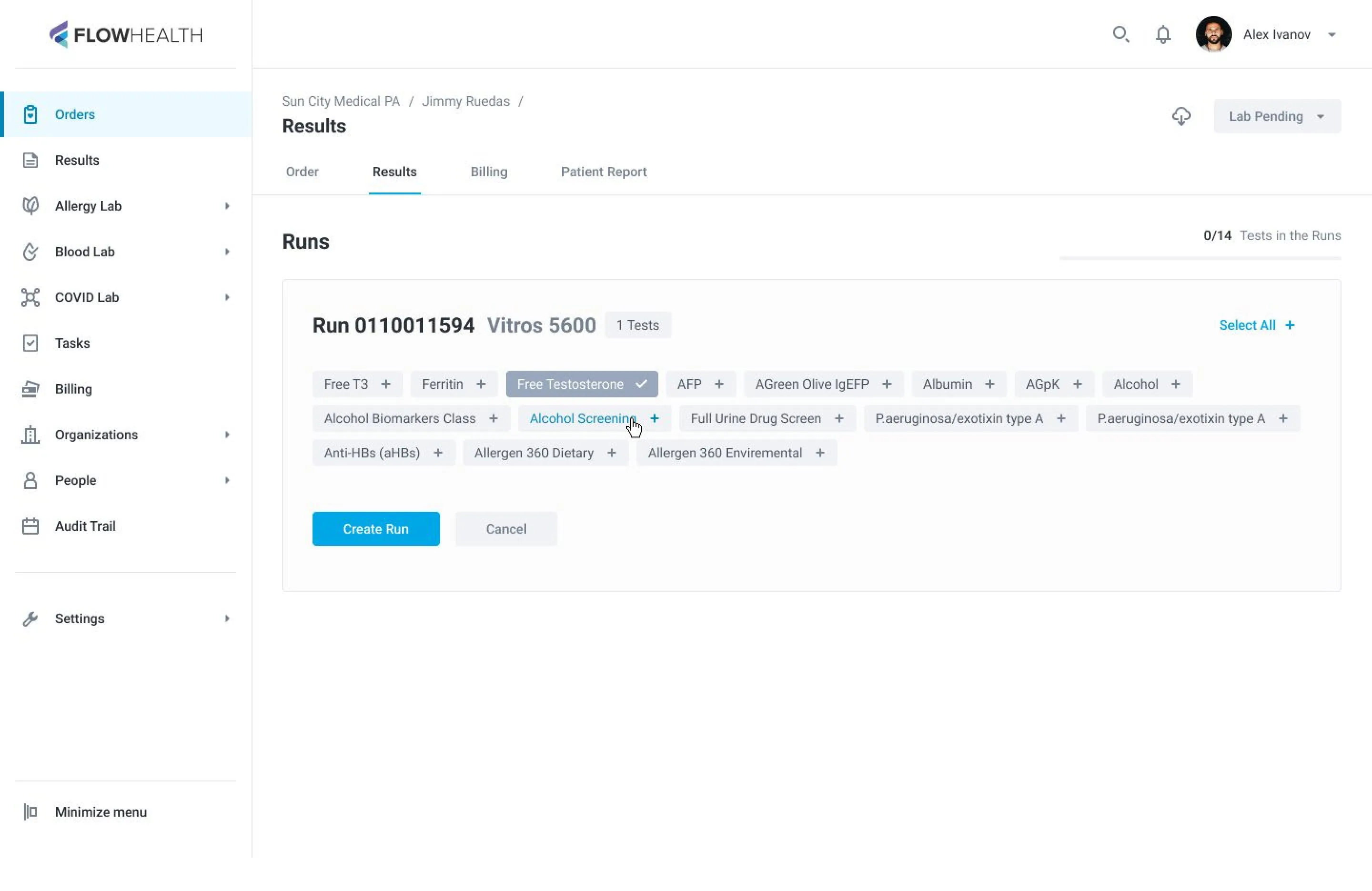Expand Organizations submenu arrow

click(227, 435)
